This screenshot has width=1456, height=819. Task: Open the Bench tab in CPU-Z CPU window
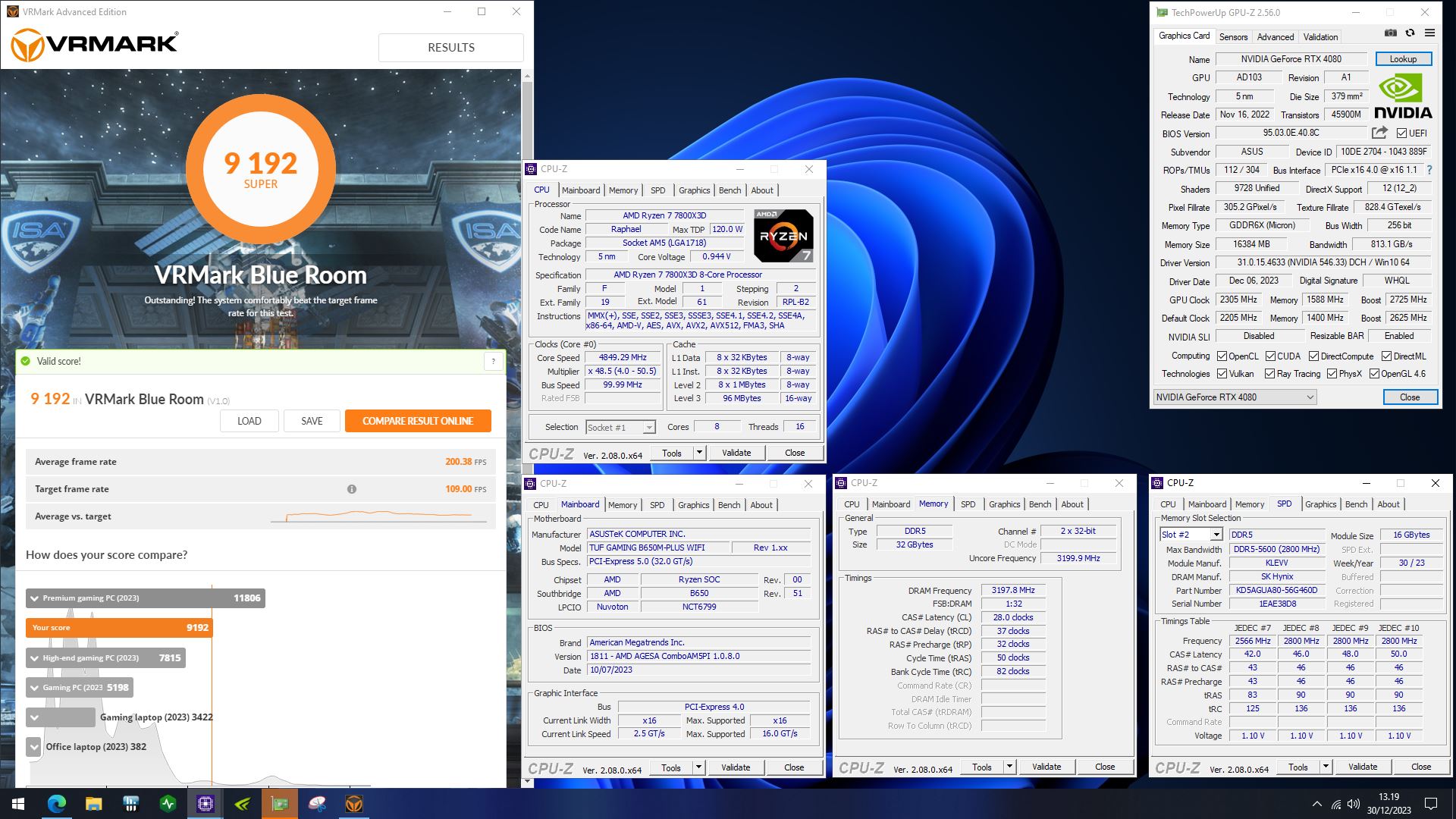(730, 190)
